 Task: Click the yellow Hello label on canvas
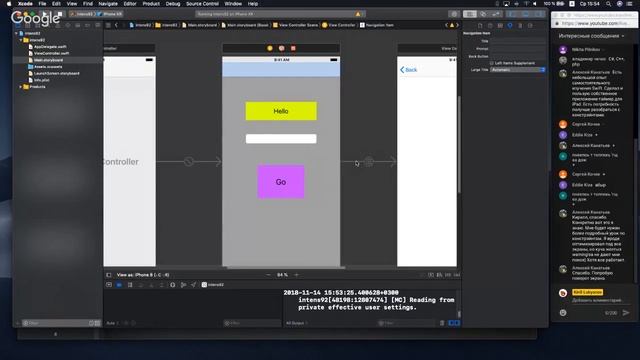tap(281, 111)
